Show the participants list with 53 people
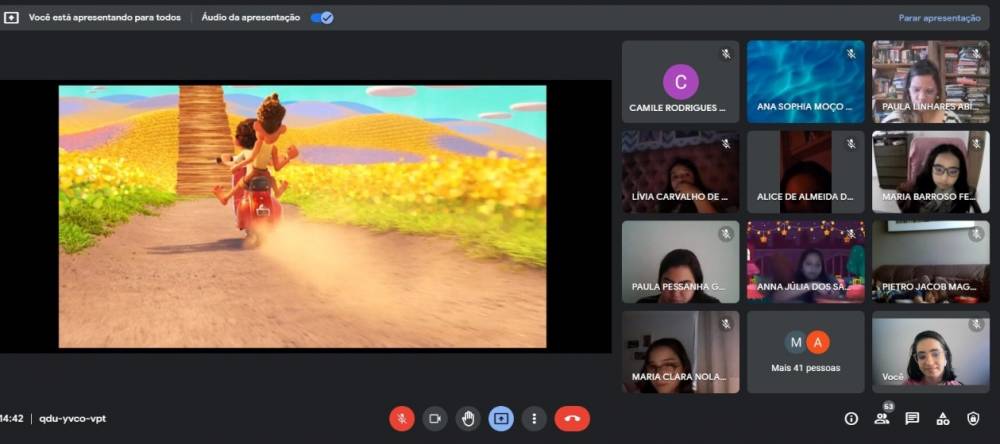Screen dimensions: 1000x444 point(881,418)
